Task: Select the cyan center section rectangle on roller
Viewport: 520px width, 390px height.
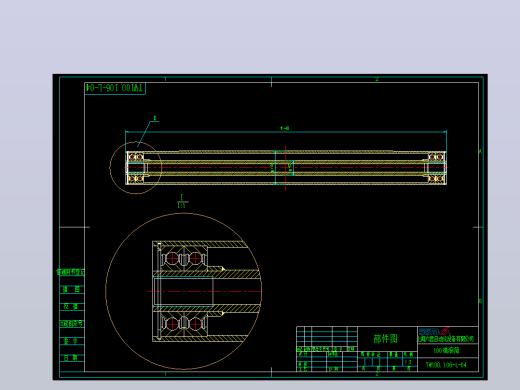Action: 284,167
